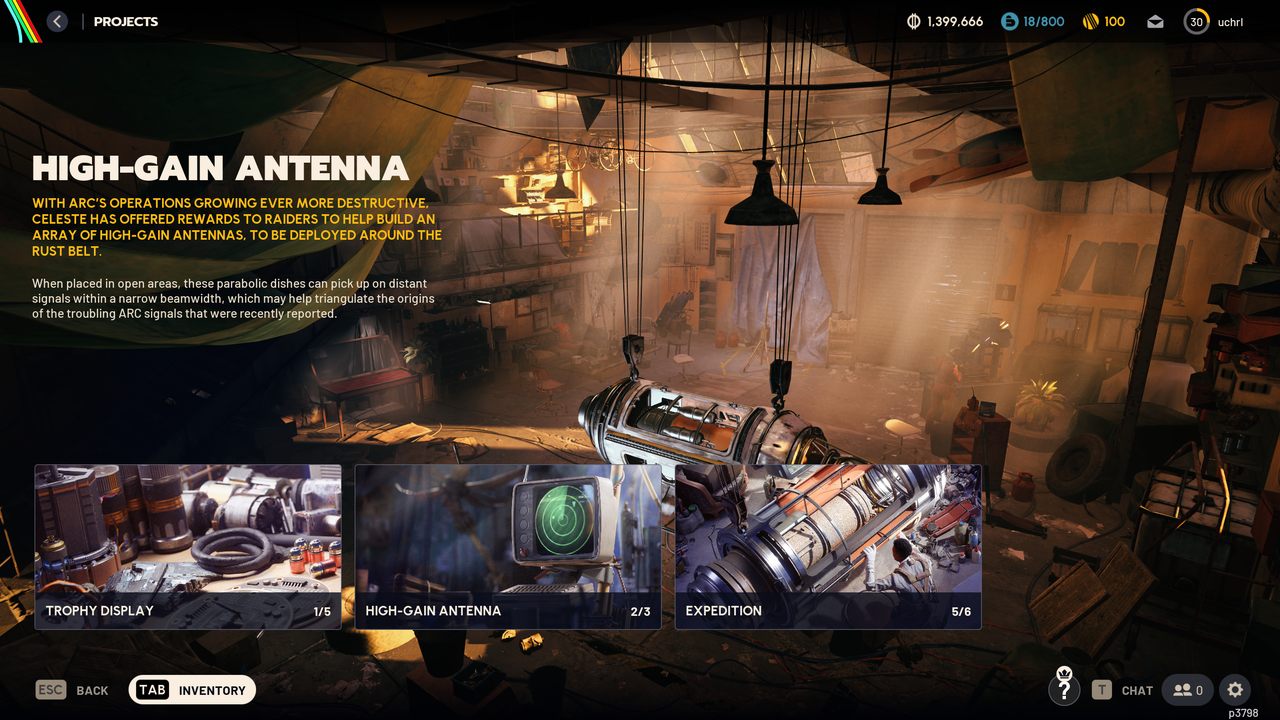
Task: Click the High-Gain Antenna 2/3 progress count
Action: pyautogui.click(x=641, y=611)
